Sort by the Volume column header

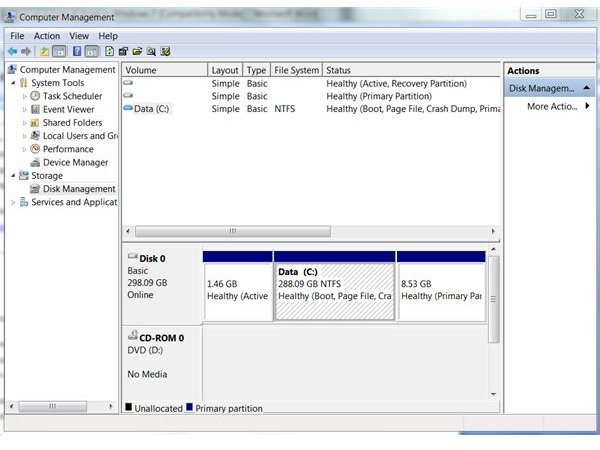[165, 70]
